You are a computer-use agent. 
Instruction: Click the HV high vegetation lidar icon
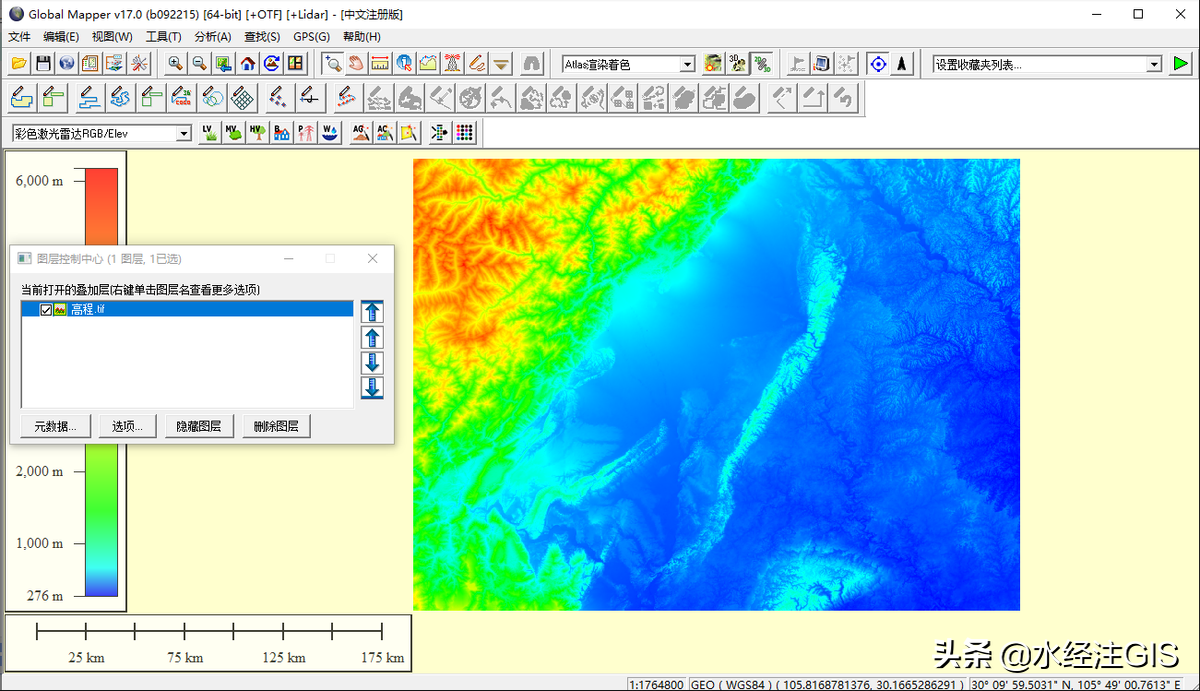tap(257, 132)
